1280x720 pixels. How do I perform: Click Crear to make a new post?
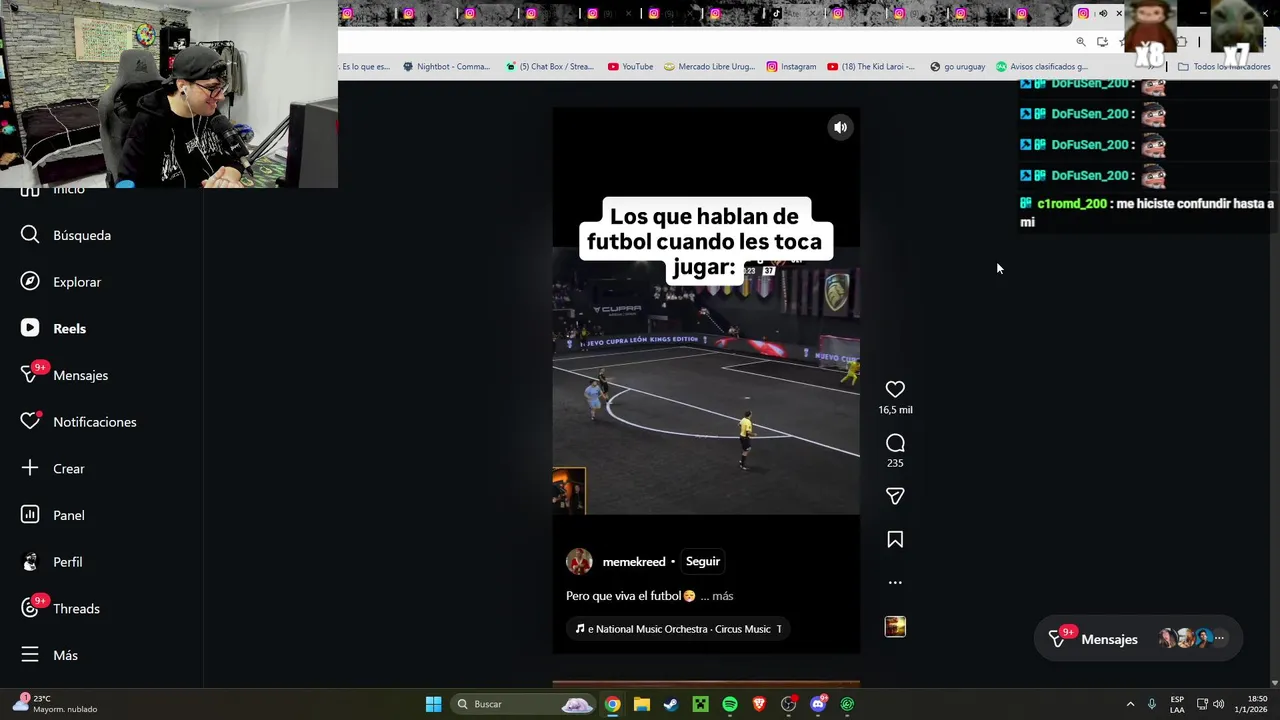[x=52, y=468]
